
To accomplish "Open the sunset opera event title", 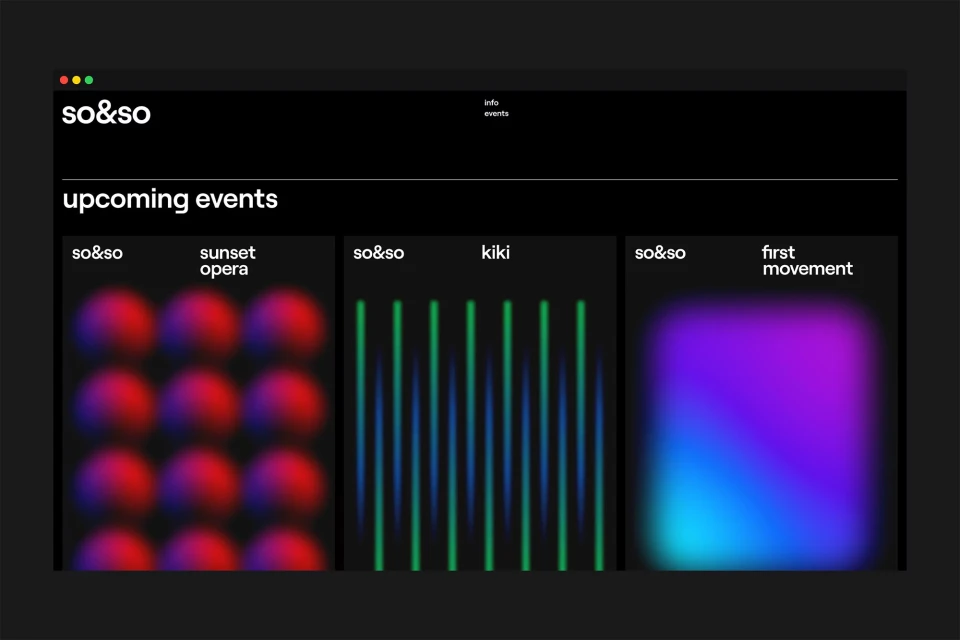I will (227, 261).
